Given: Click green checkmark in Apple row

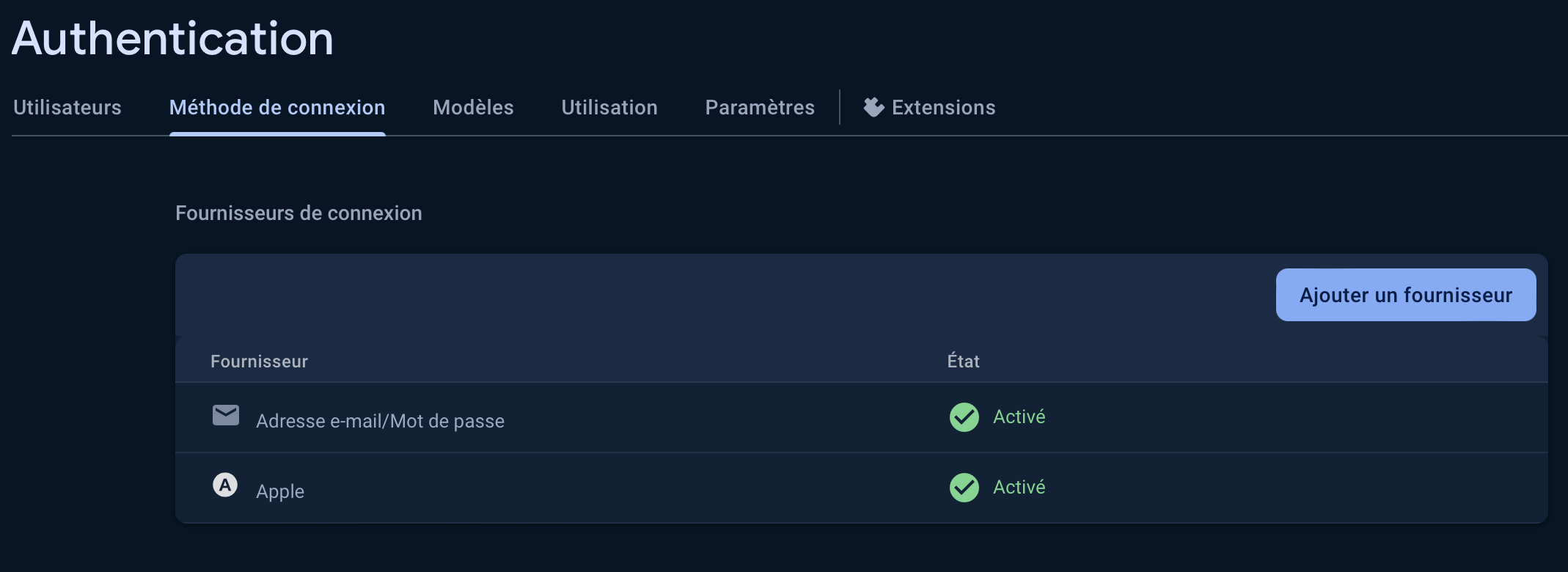Looking at the screenshot, I should tap(964, 488).
